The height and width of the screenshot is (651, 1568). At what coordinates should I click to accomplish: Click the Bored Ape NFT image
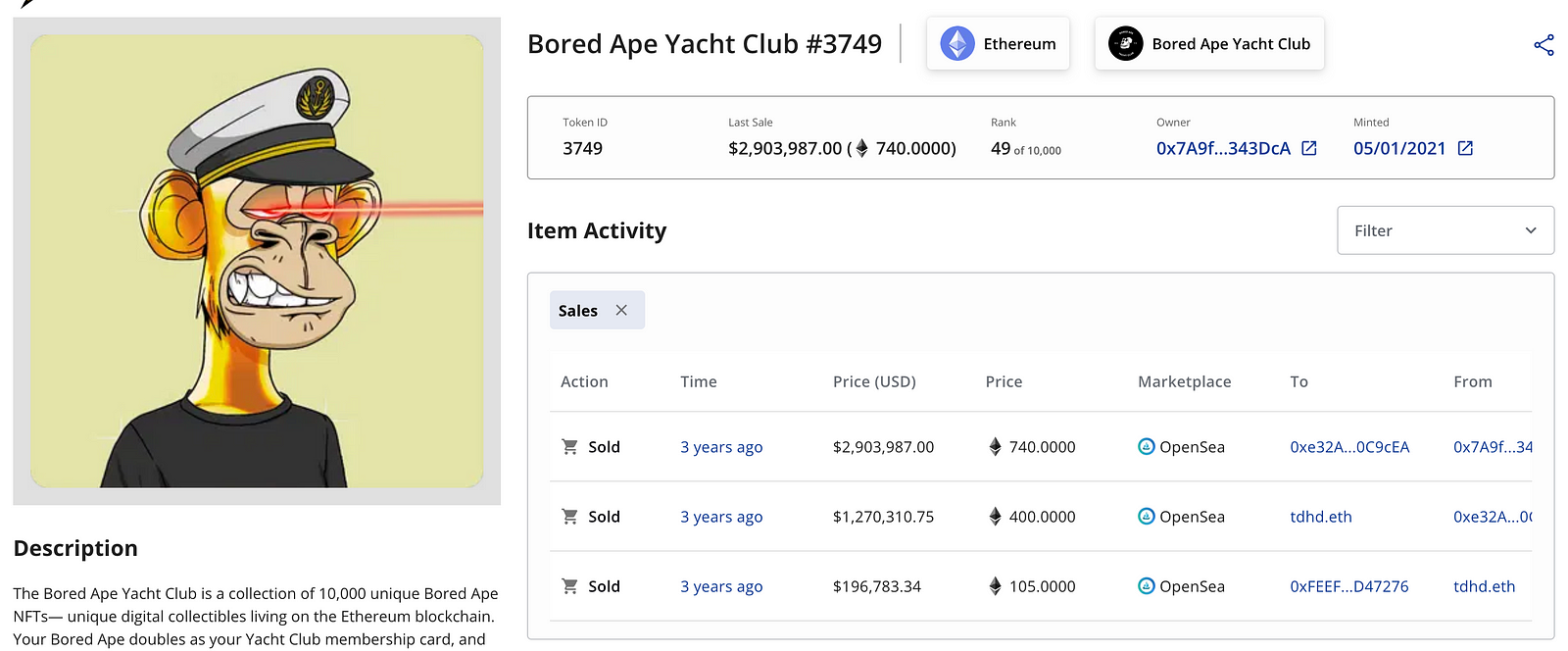tap(257, 261)
